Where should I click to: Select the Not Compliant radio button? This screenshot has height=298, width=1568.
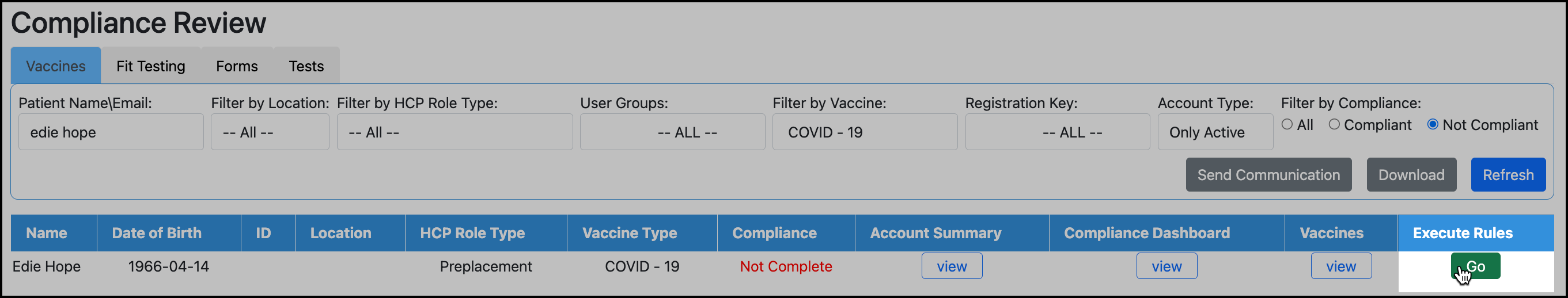1432,124
